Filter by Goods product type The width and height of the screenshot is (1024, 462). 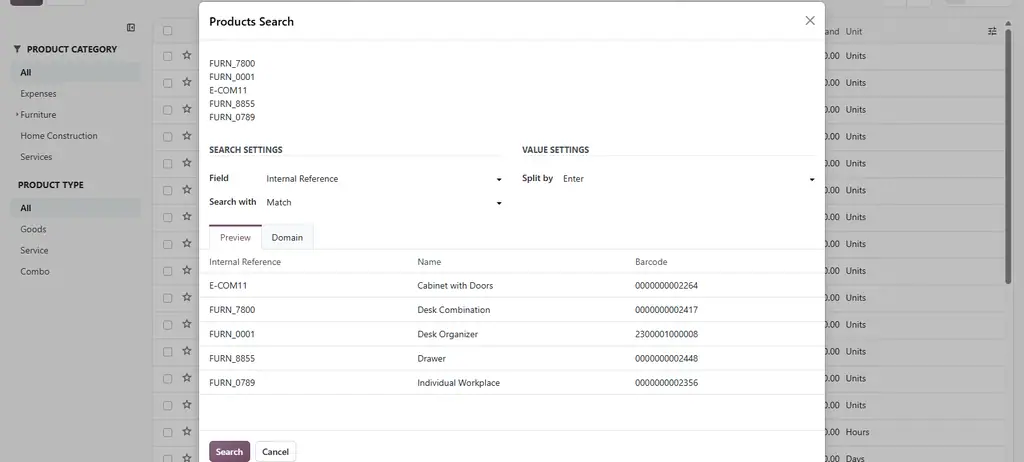coord(33,229)
